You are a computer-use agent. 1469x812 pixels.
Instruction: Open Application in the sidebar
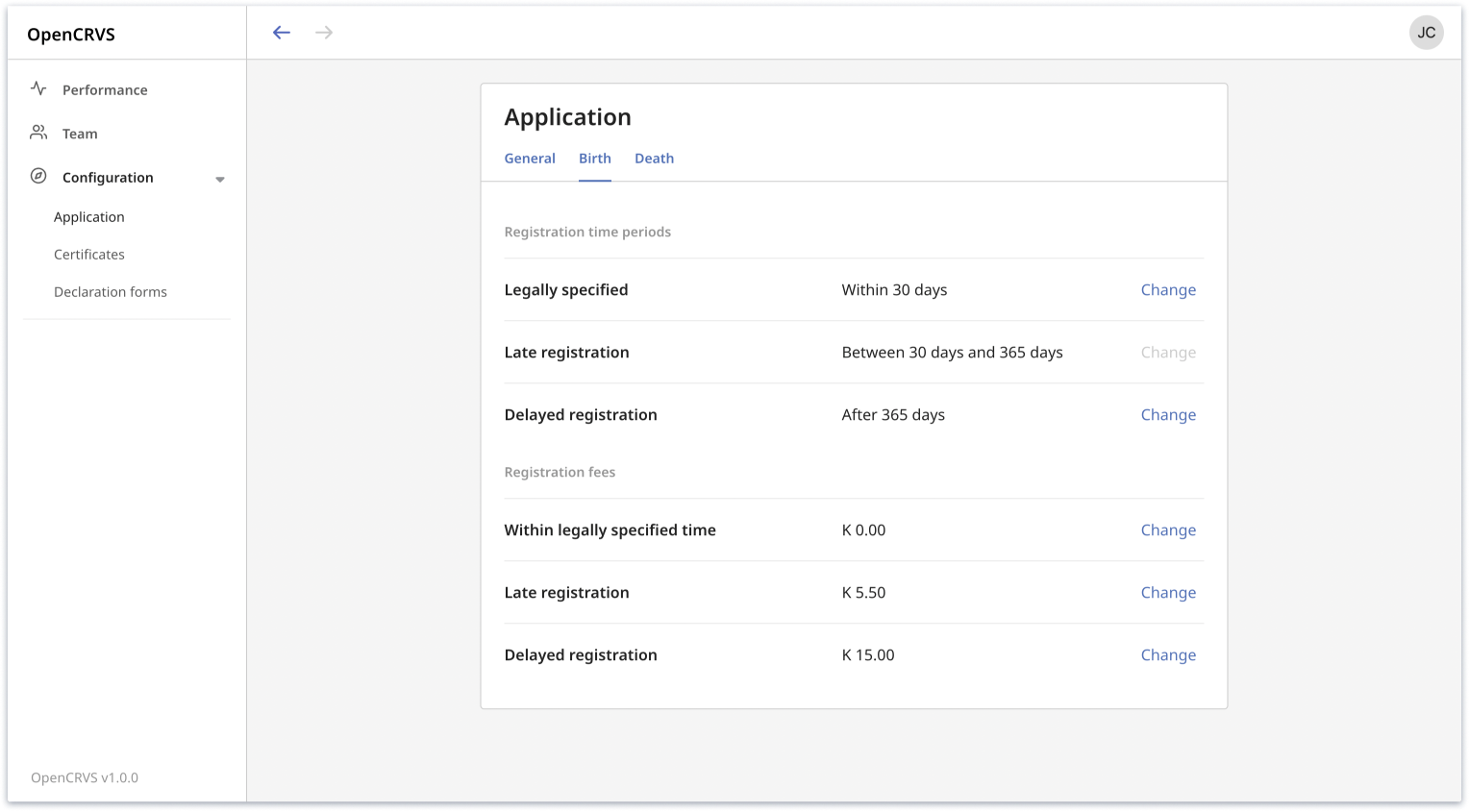pyautogui.click(x=89, y=217)
